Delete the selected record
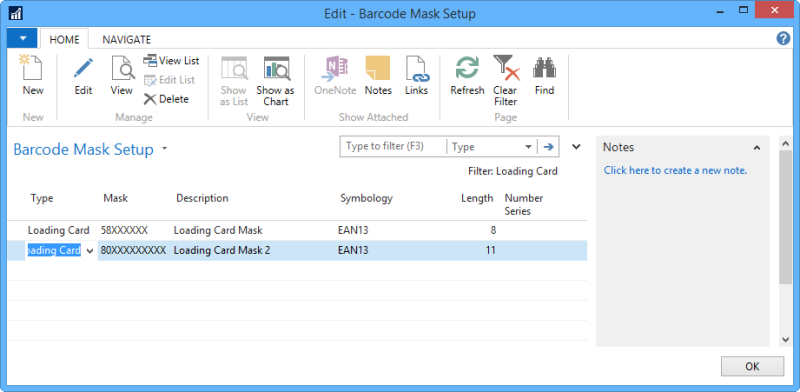Screen dimensions: 800x392 coord(166,99)
